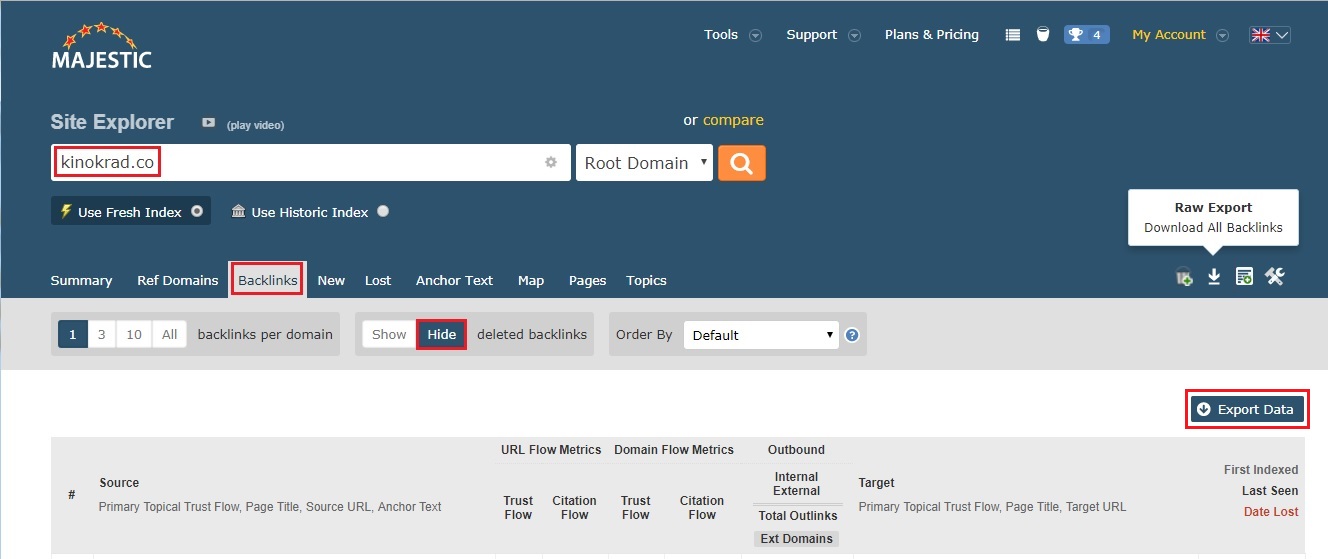Viewport: 1328px width, 559px height.
Task: Set backlinks per domain to 3
Action: click(x=102, y=334)
